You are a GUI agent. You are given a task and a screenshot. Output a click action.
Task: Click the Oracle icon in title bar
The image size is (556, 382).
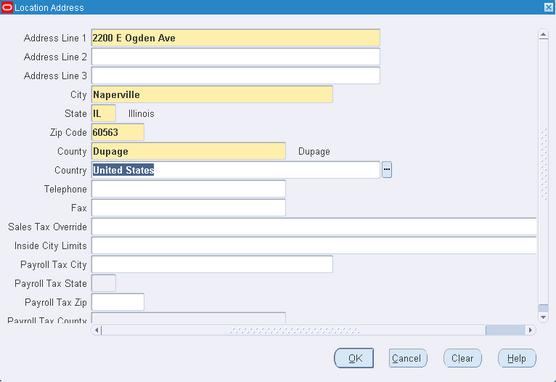click(7, 7)
